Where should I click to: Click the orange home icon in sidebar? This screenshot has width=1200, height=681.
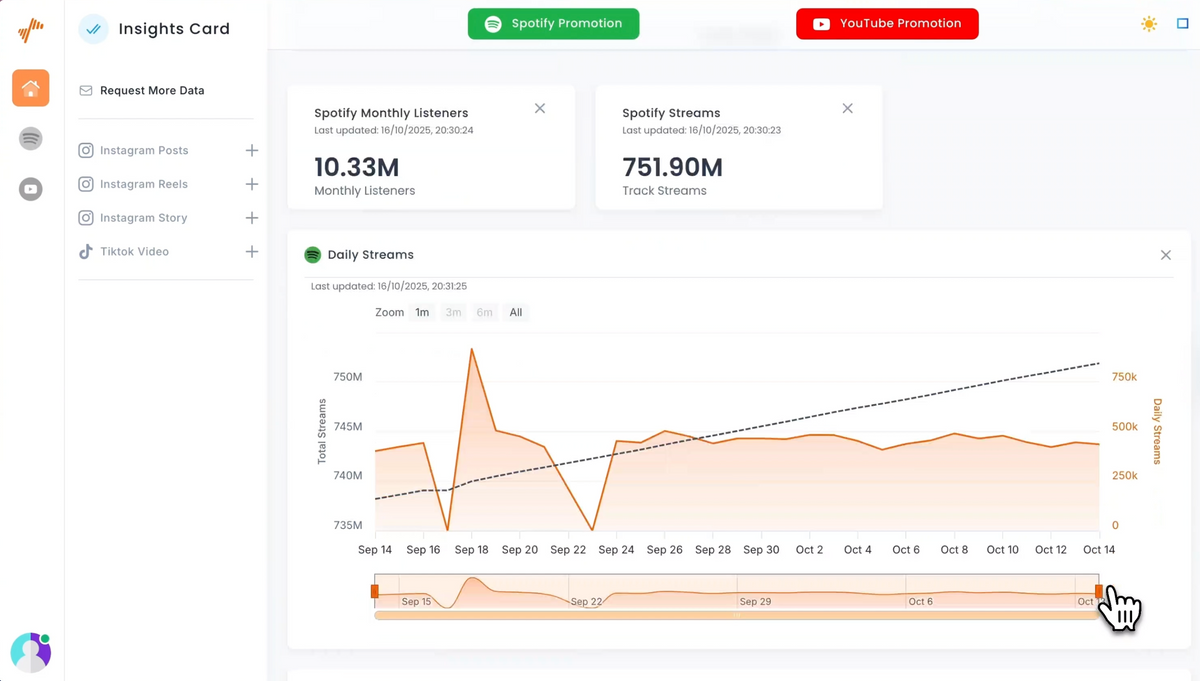[31, 88]
